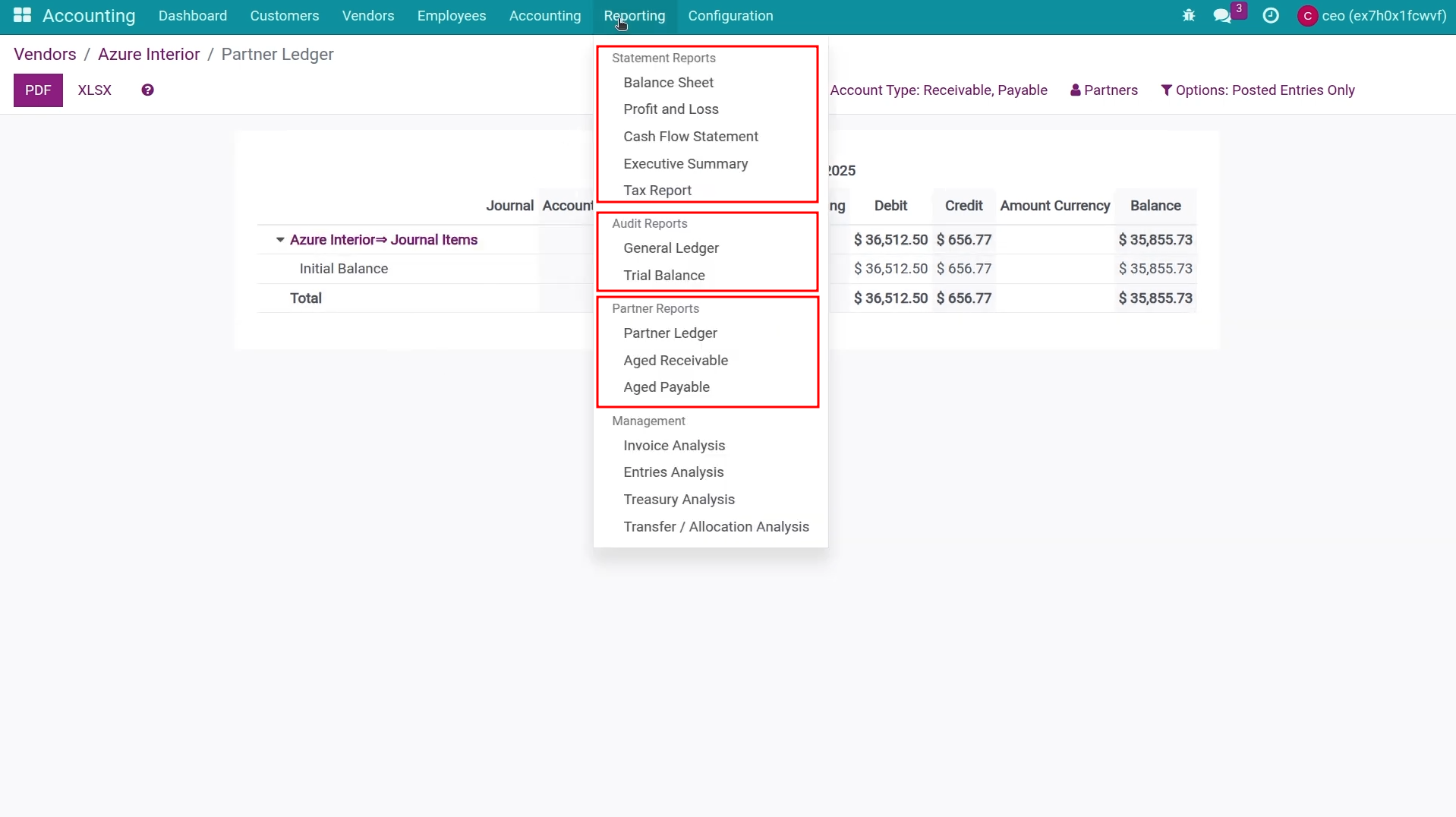Open Account Type filter dropdown
This screenshot has width=1456, height=817.
(938, 90)
